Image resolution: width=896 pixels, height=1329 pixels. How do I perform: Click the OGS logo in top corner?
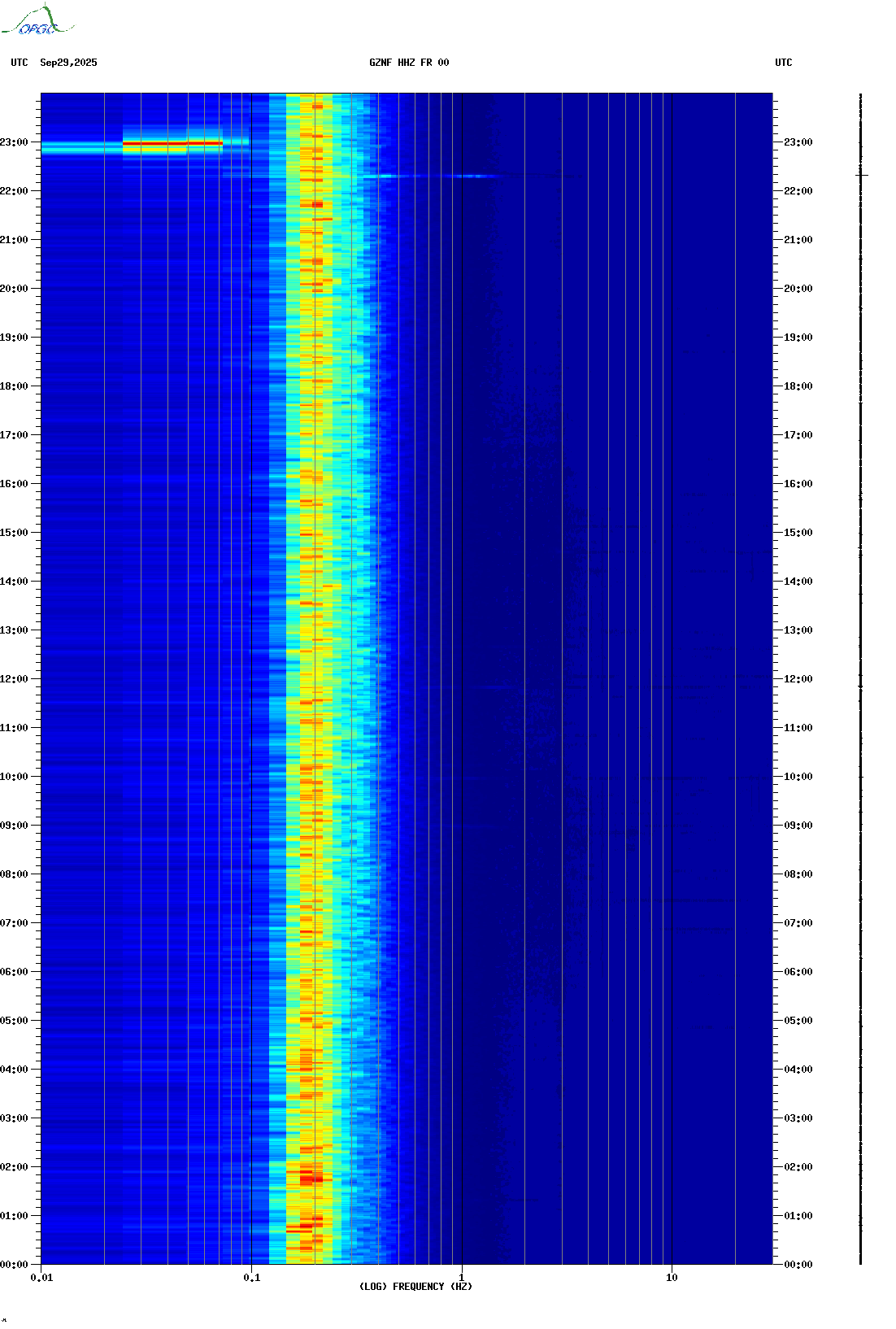[37, 21]
